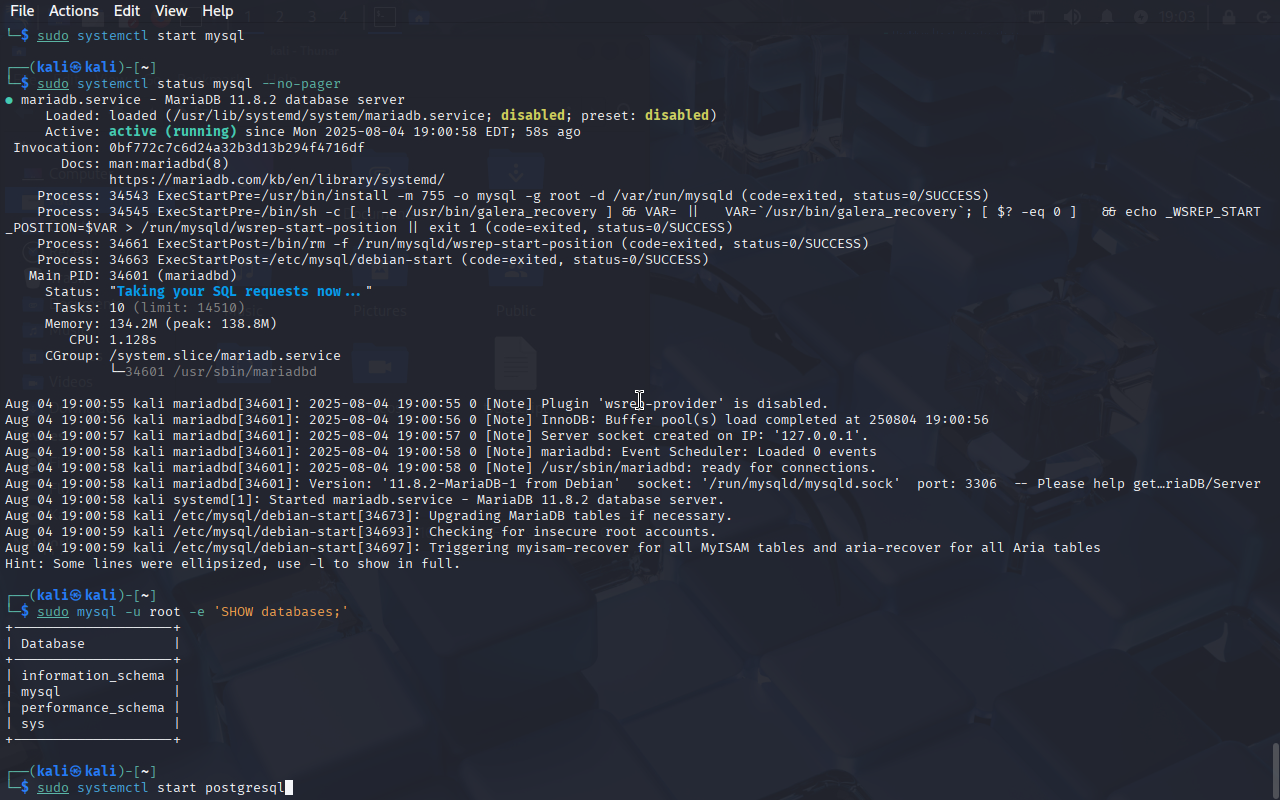Screen dimensions: 1280x800
Task: Click 'Triggering myisam-recover' log line
Action: [x=553, y=548]
